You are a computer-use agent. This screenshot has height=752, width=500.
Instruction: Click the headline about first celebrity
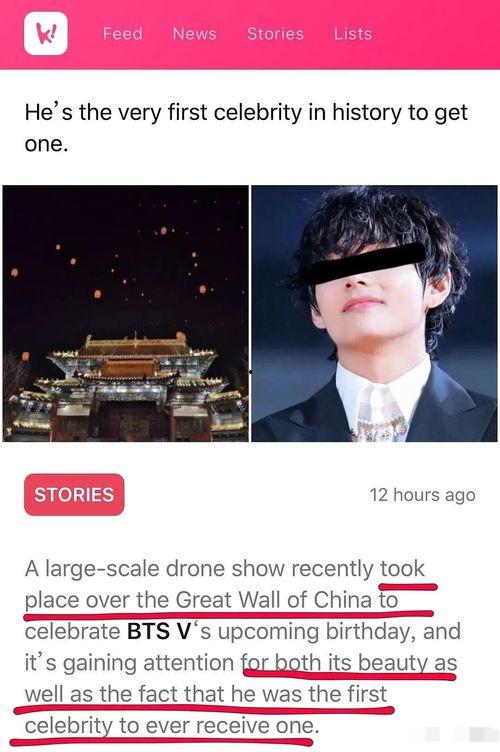coord(246,128)
